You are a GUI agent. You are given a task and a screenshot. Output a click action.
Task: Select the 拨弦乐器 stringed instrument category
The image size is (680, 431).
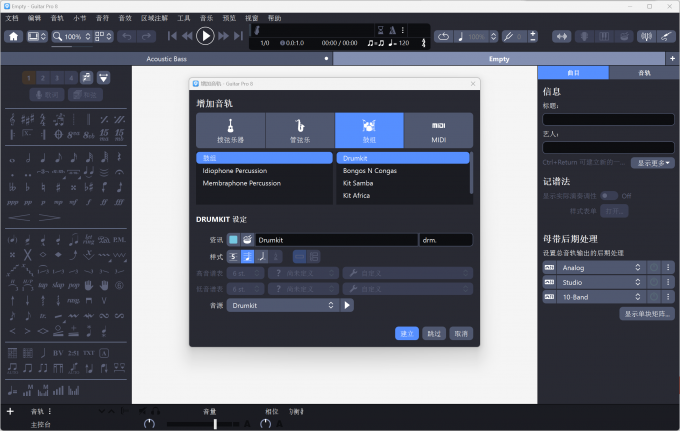pos(231,130)
